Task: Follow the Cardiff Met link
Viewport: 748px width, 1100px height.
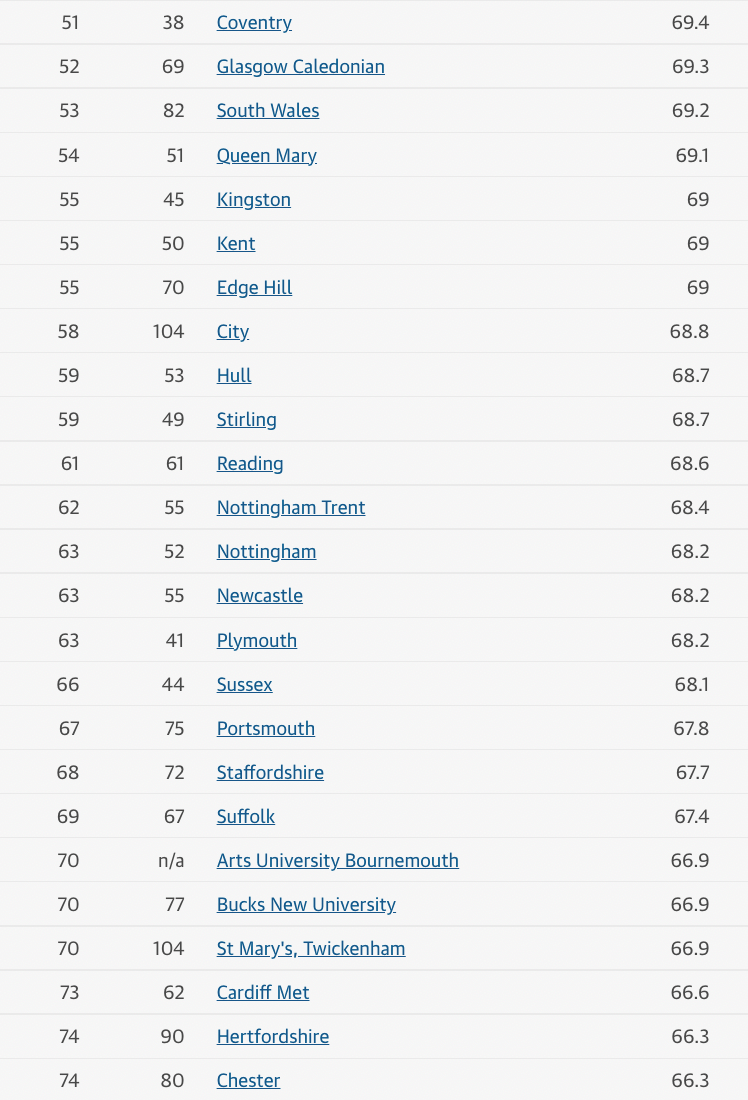Action: (x=262, y=993)
